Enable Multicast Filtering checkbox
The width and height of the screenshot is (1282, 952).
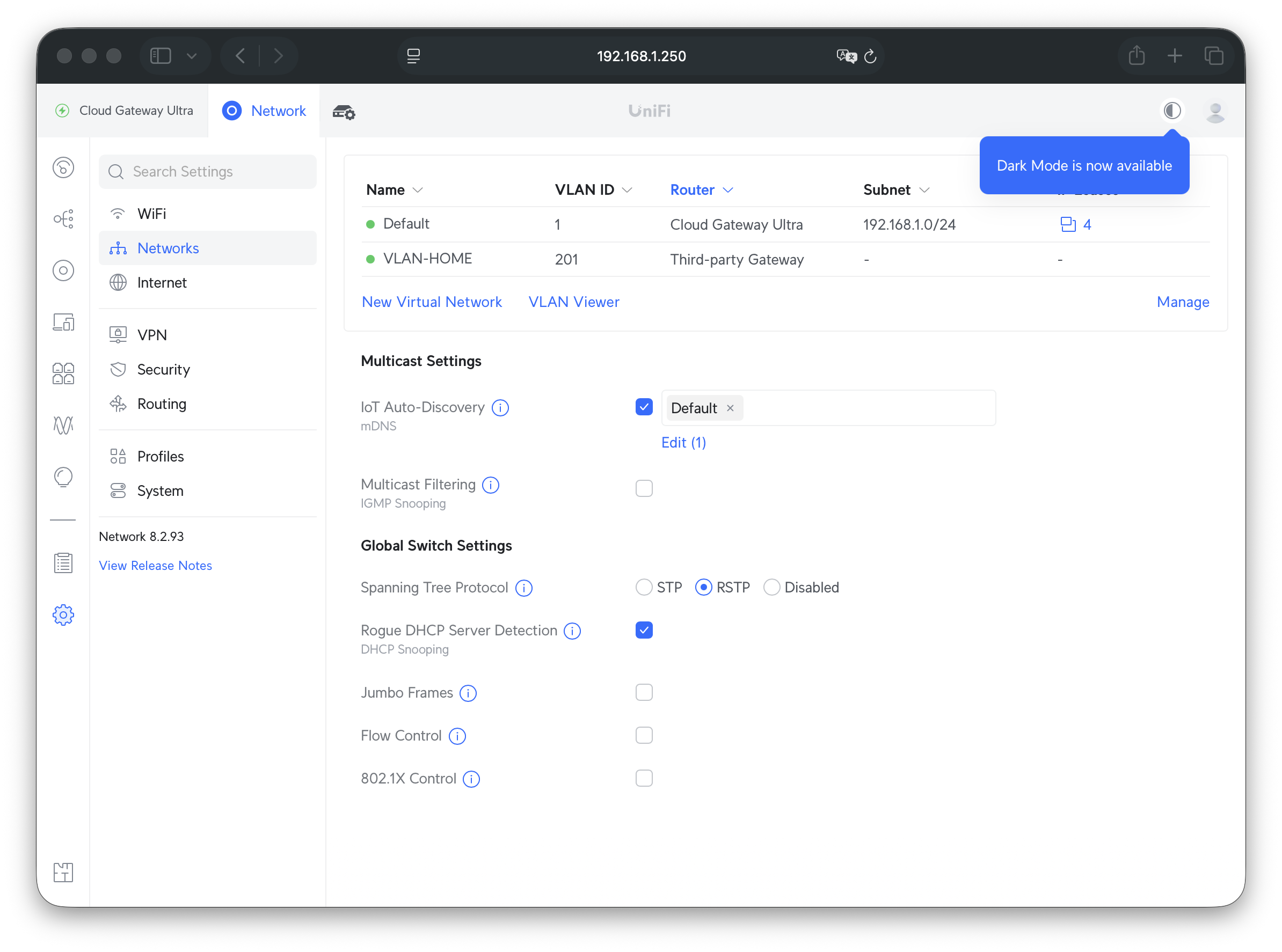pyautogui.click(x=644, y=489)
